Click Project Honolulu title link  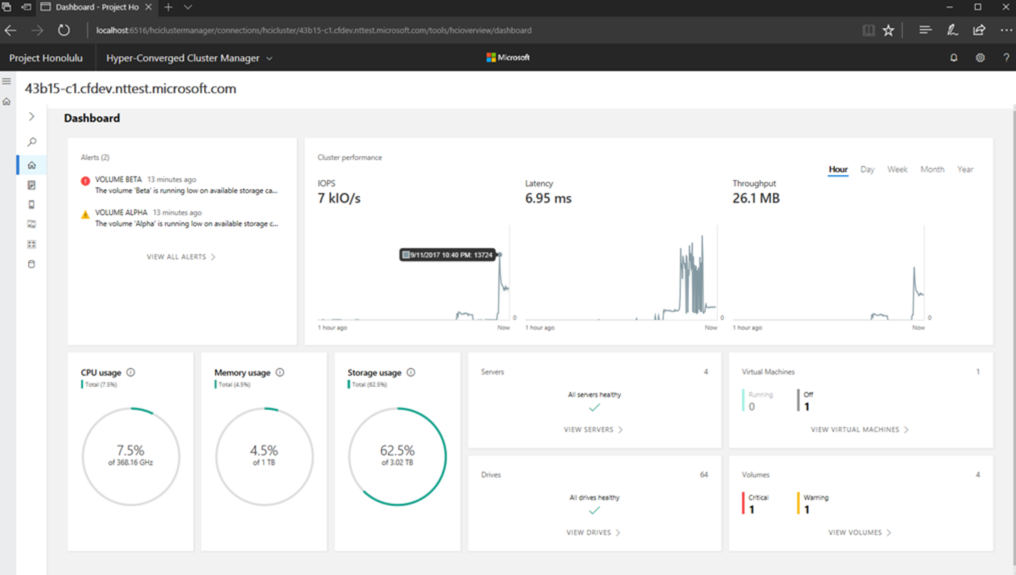point(46,58)
